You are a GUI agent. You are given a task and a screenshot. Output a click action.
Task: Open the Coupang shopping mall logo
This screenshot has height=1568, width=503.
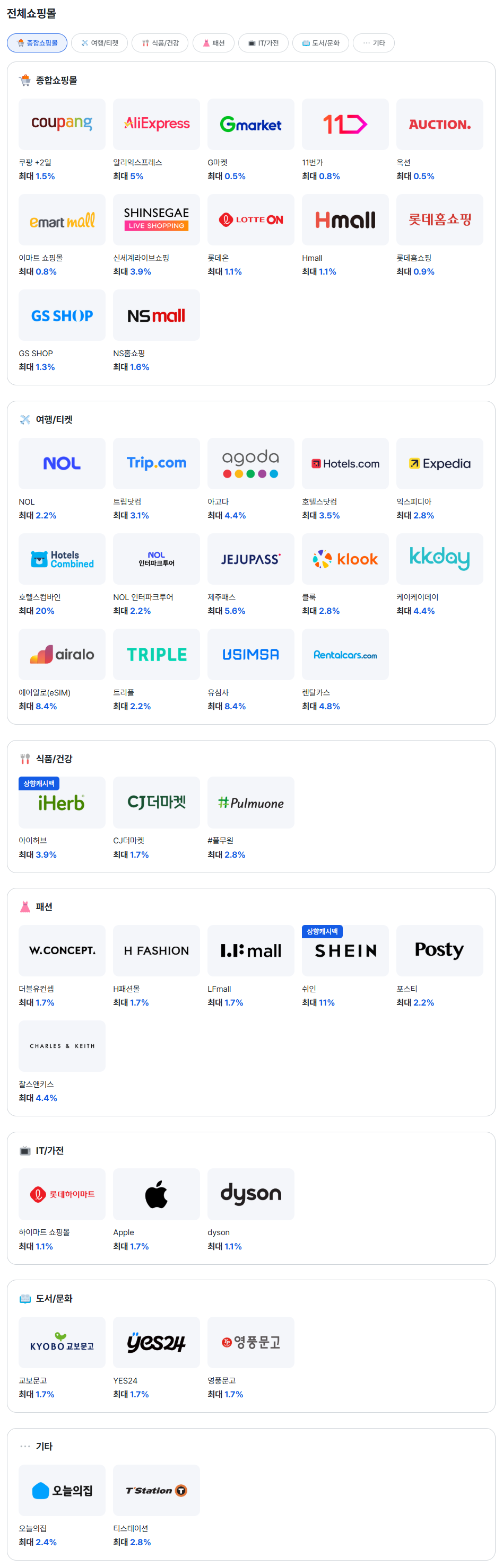(62, 124)
